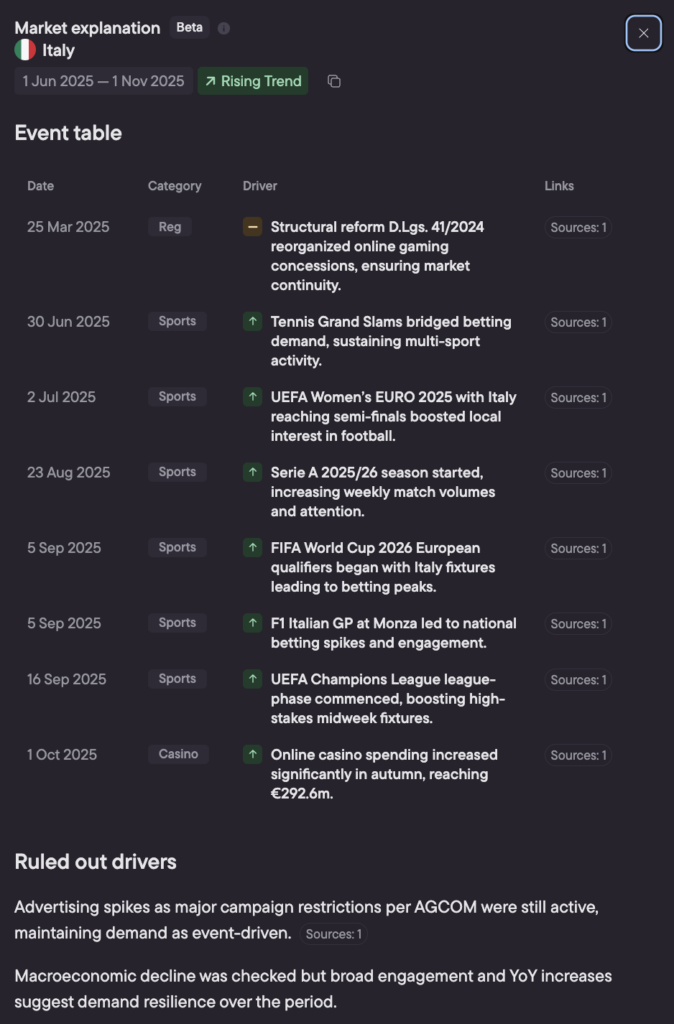Image resolution: width=674 pixels, height=1024 pixels.
Task: Click the Casino category tag
Action: click(x=178, y=754)
